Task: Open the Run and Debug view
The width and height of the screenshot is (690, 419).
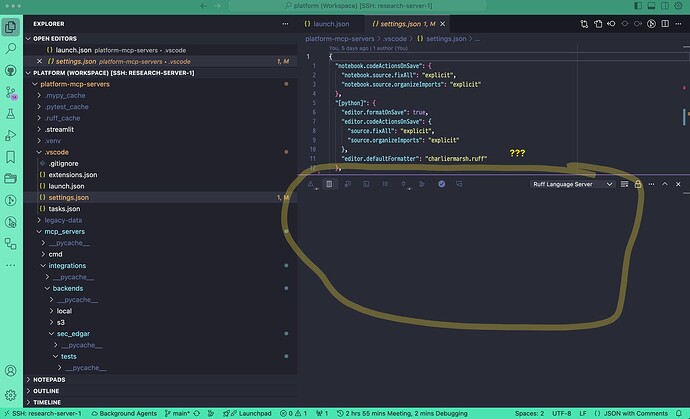Action: [x=11, y=136]
